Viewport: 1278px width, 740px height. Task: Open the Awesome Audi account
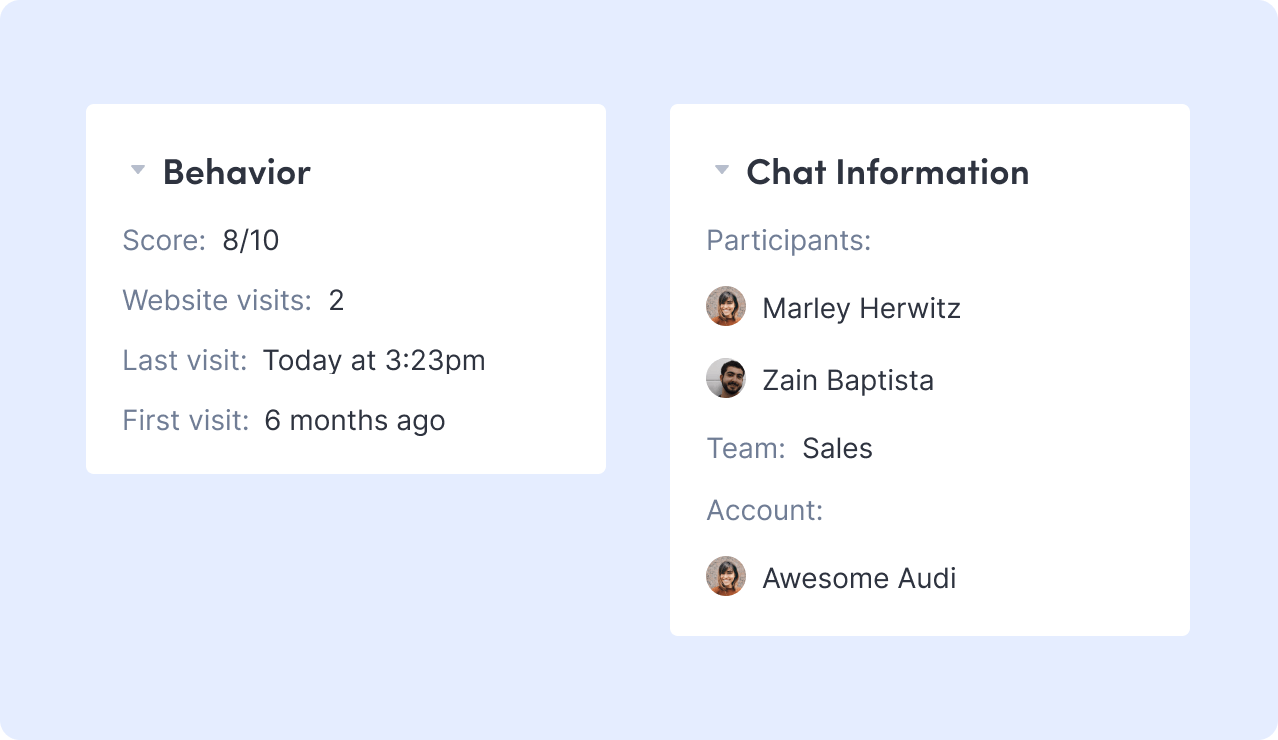[859, 578]
